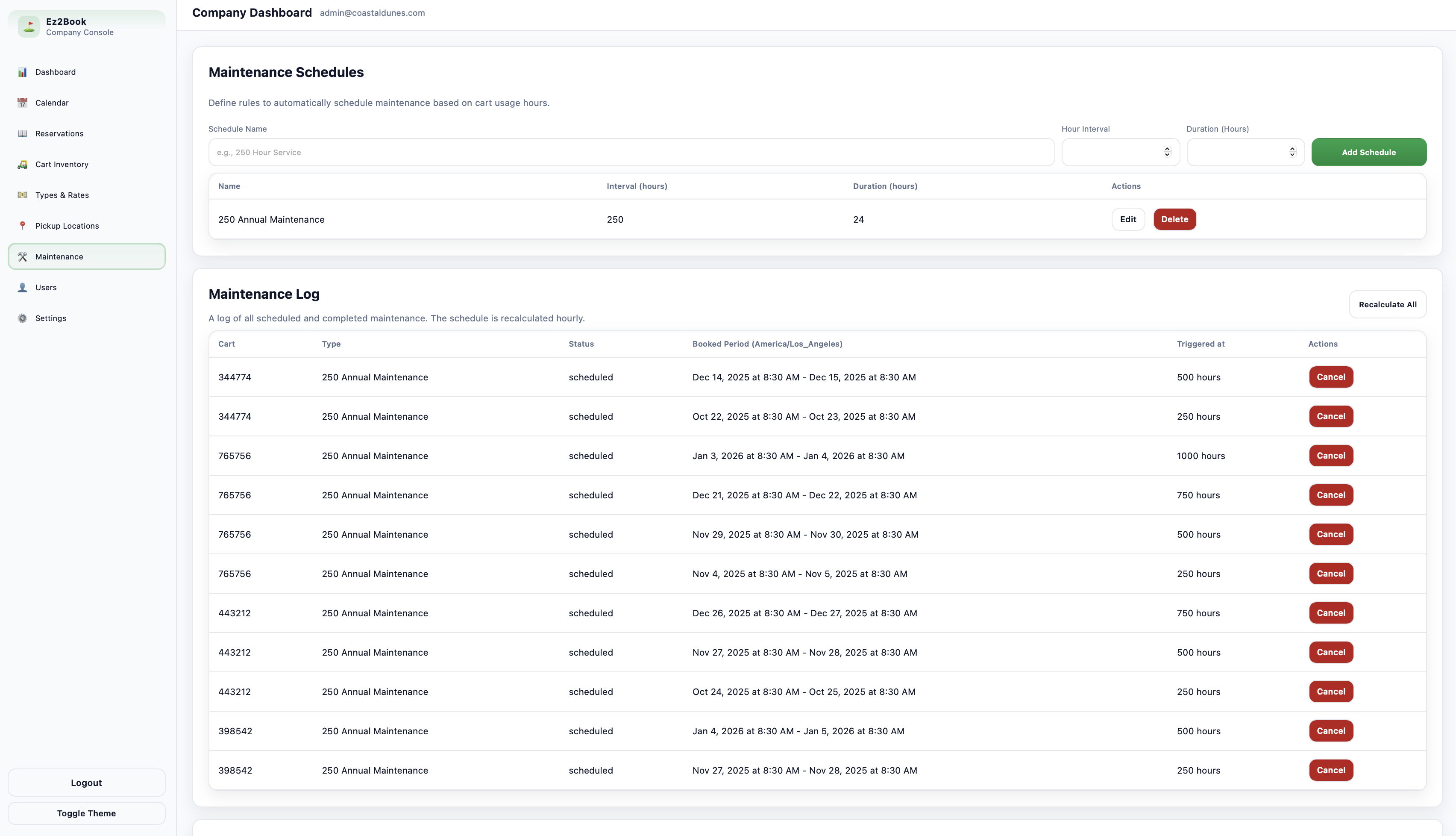Click the Calendar sidebar icon
This screenshot has width=1456, height=836.
click(x=22, y=103)
